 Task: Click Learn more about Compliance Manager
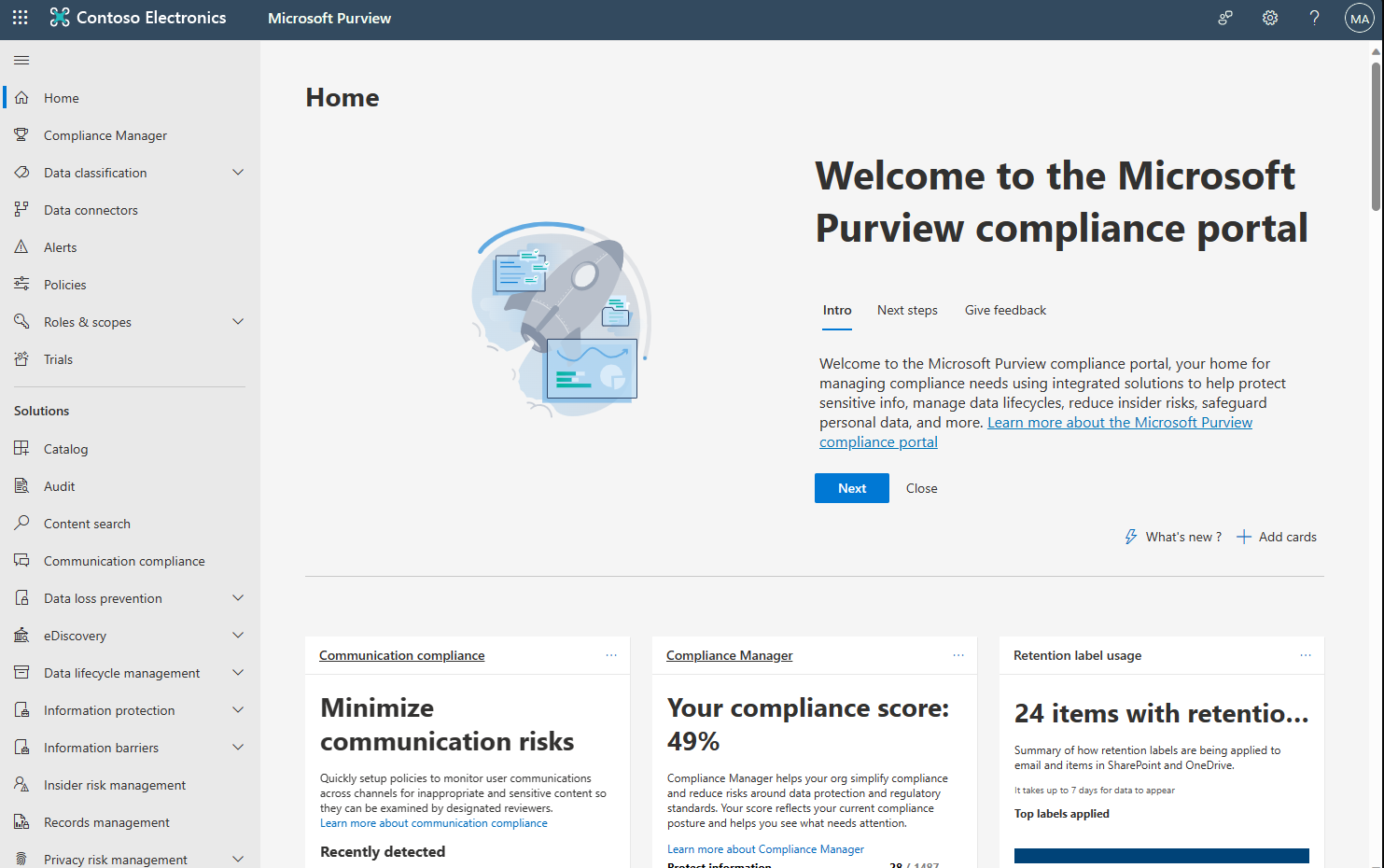coord(765,849)
